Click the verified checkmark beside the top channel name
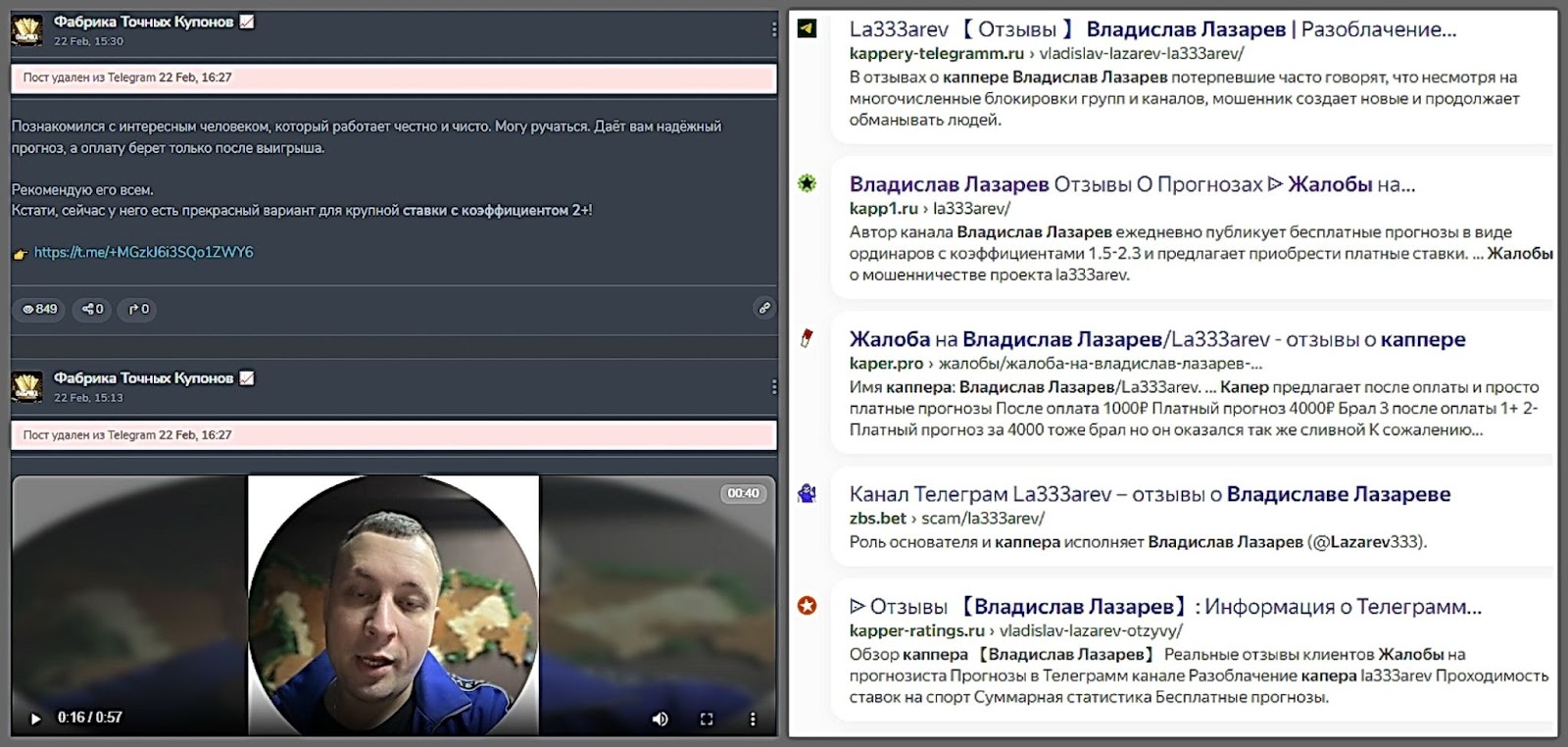The height and width of the screenshot is (747, 1568). 247,22
